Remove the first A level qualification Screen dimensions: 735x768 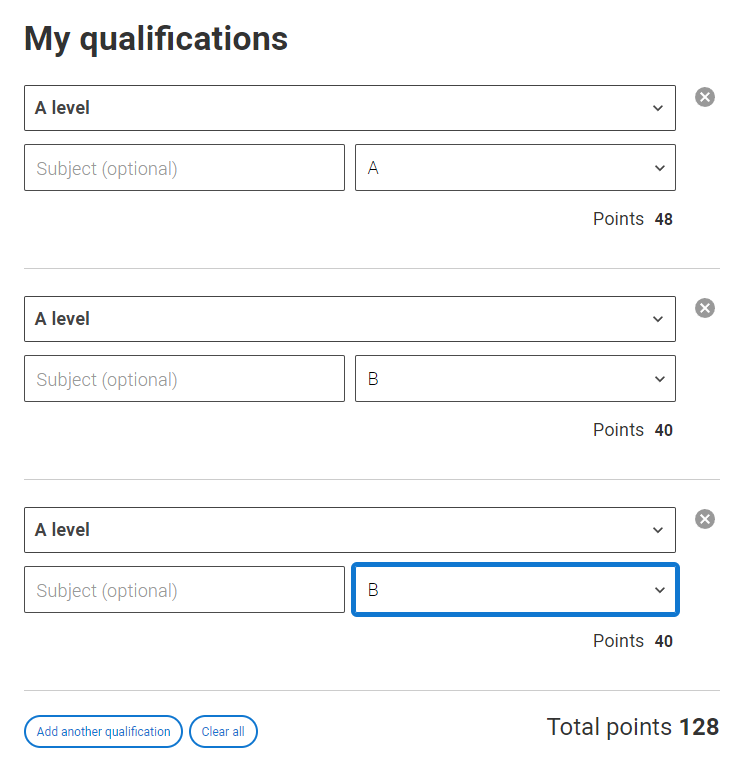pos(705,97)
